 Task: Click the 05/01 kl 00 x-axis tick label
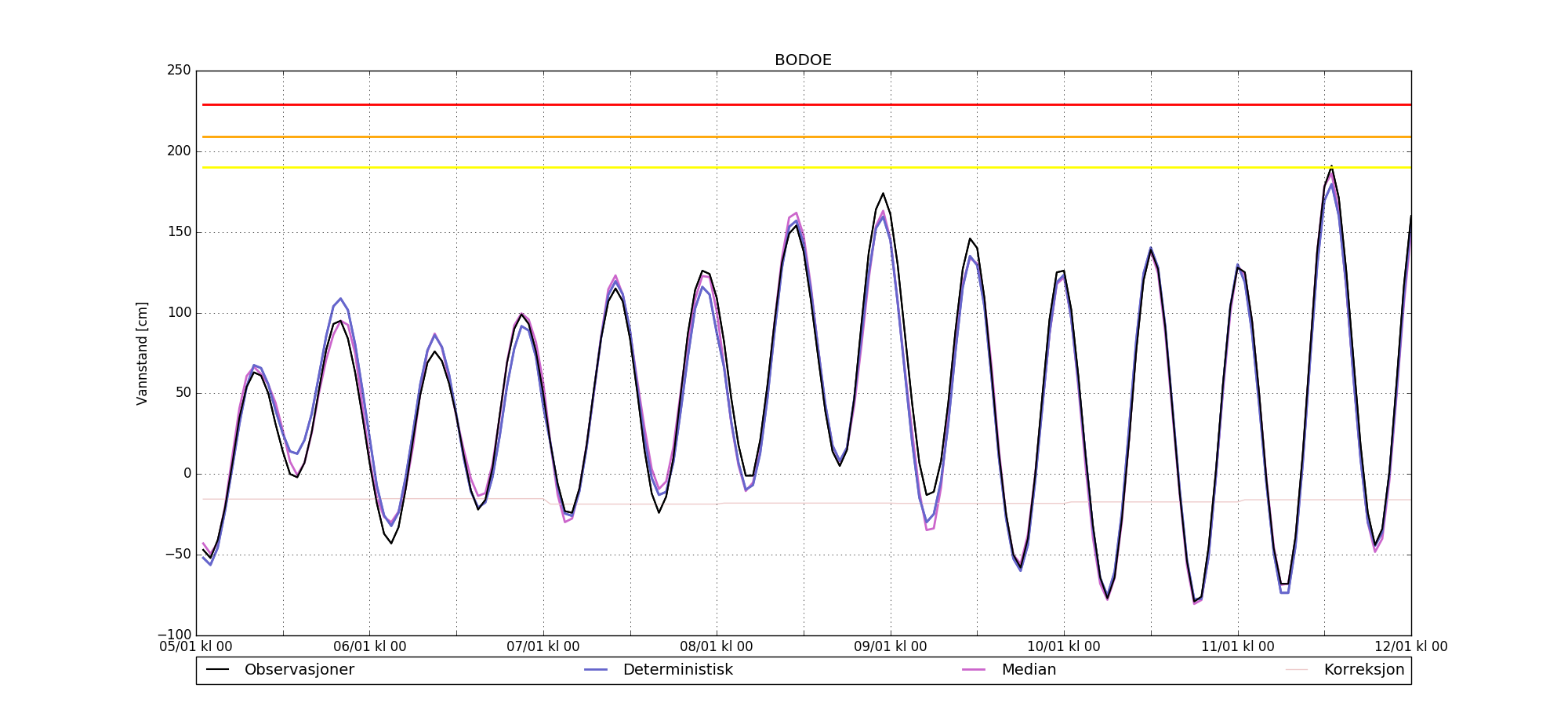196,647
